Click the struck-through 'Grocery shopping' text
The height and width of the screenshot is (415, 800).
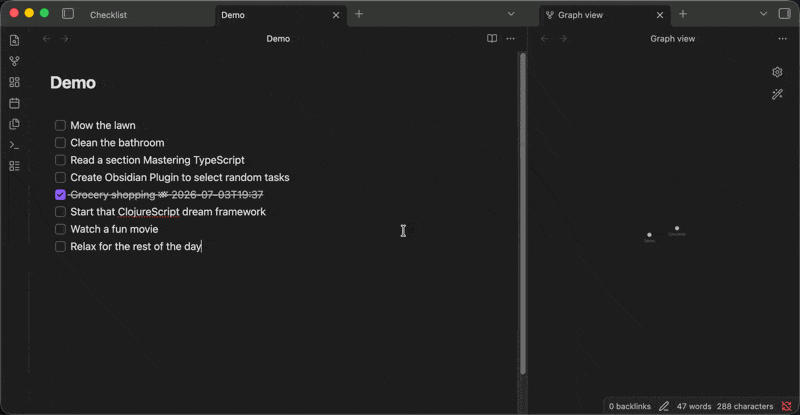(112, 195)
